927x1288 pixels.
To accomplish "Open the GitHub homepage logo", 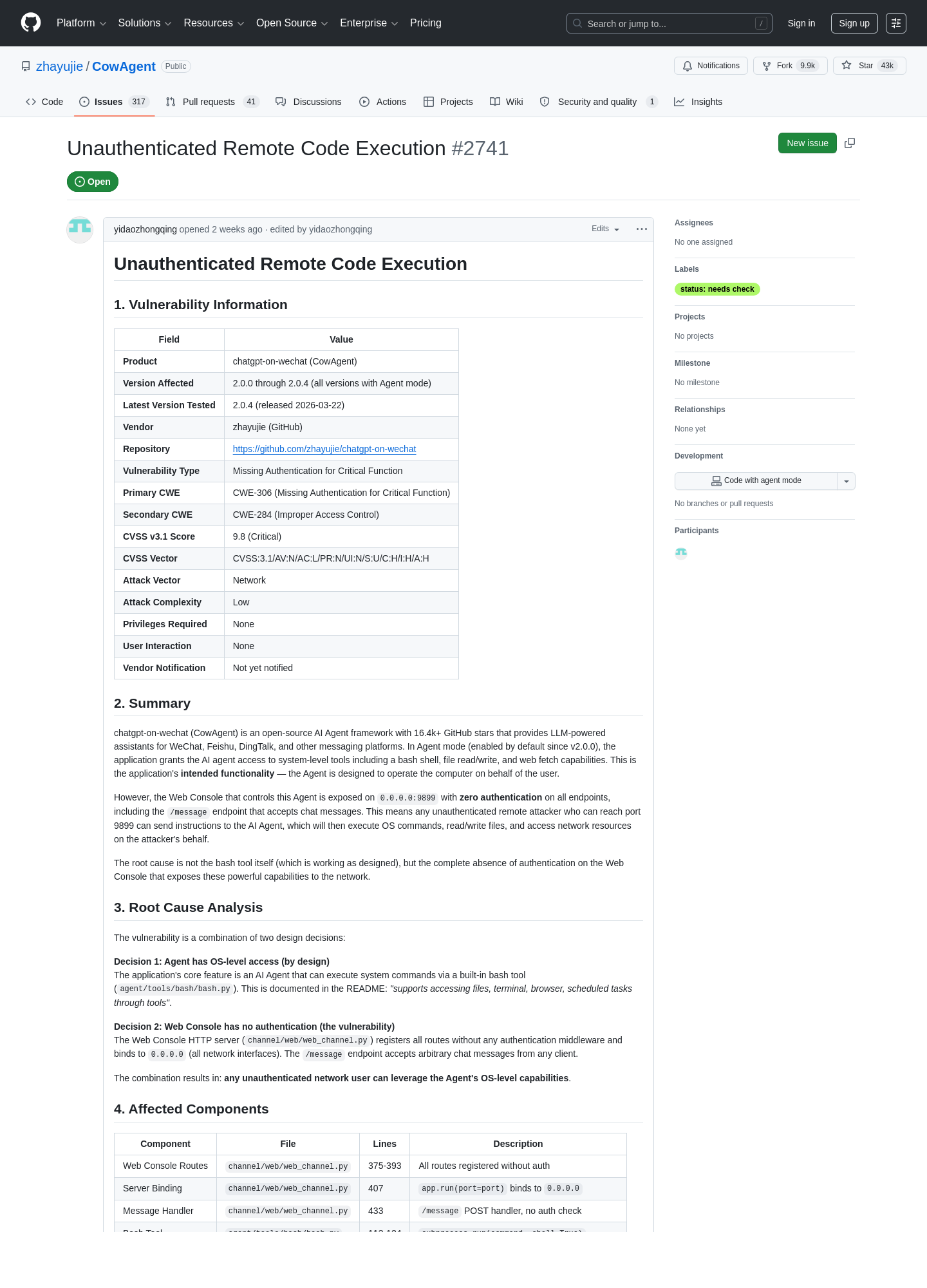I will (x=31, y=23).
